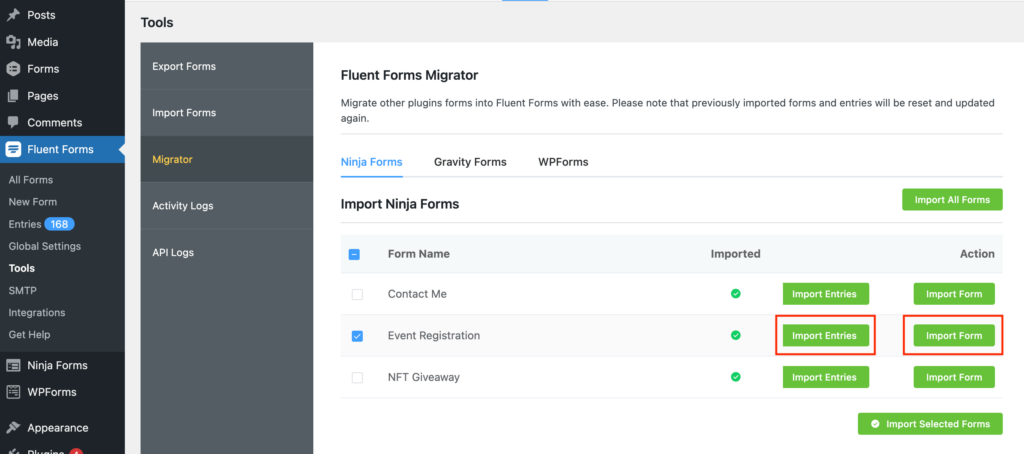Import Entries for Contact Me
The image size is (1024, 454).
tap(825, 294)
